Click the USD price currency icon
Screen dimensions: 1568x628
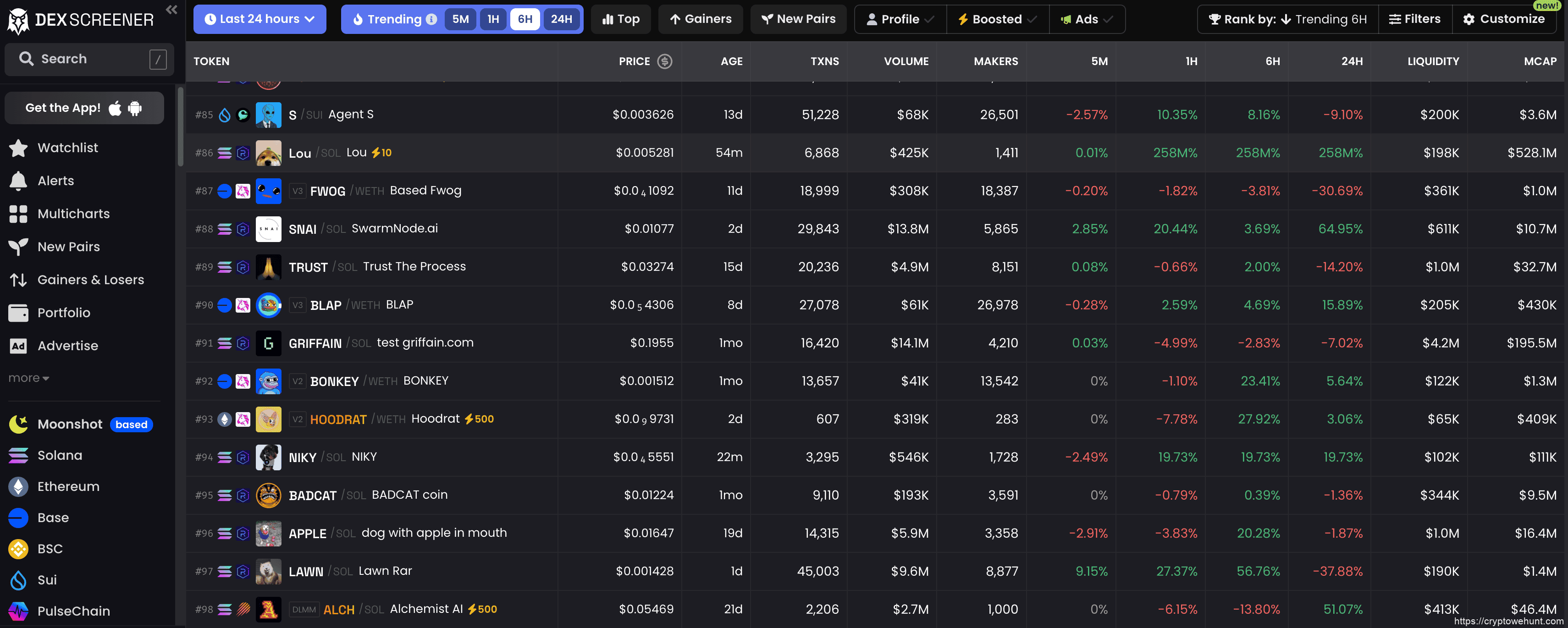(665, 61)
